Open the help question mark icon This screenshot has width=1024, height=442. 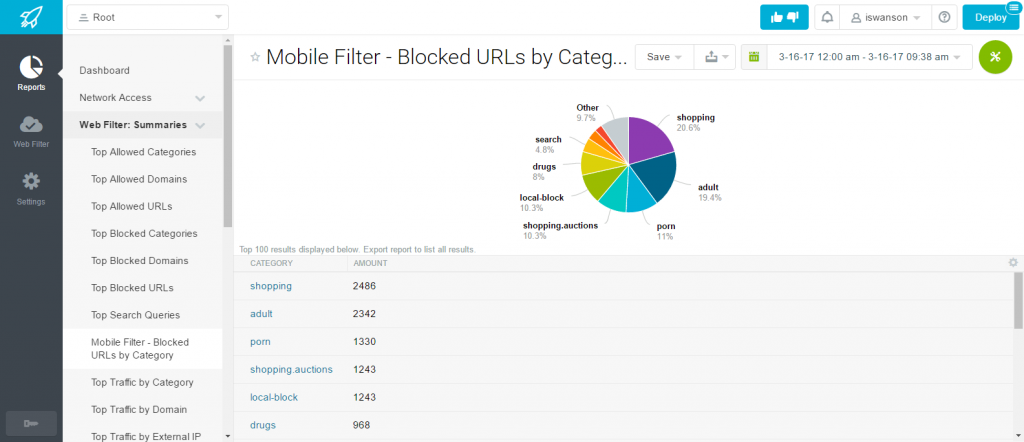[x=944, y=18]
